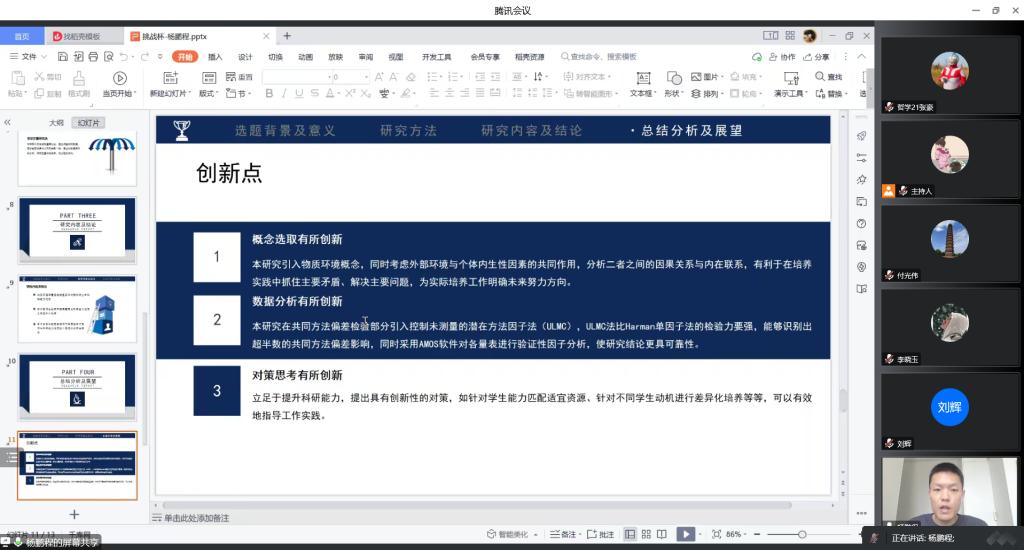Click the save icon in quick toolbar
The height and width of the screenshot is (550, 1024).
coord(62,57)
